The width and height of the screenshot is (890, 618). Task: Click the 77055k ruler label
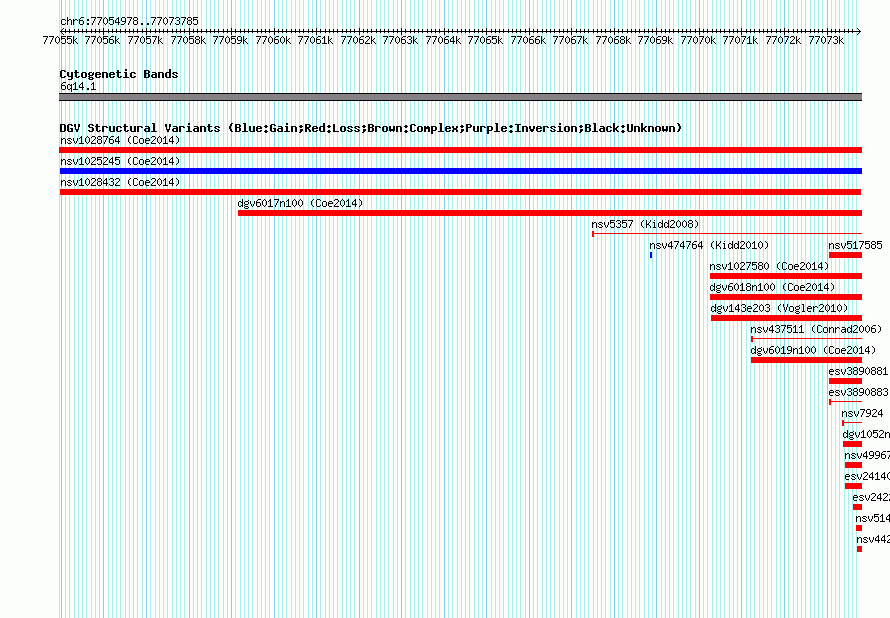[60, 41]
